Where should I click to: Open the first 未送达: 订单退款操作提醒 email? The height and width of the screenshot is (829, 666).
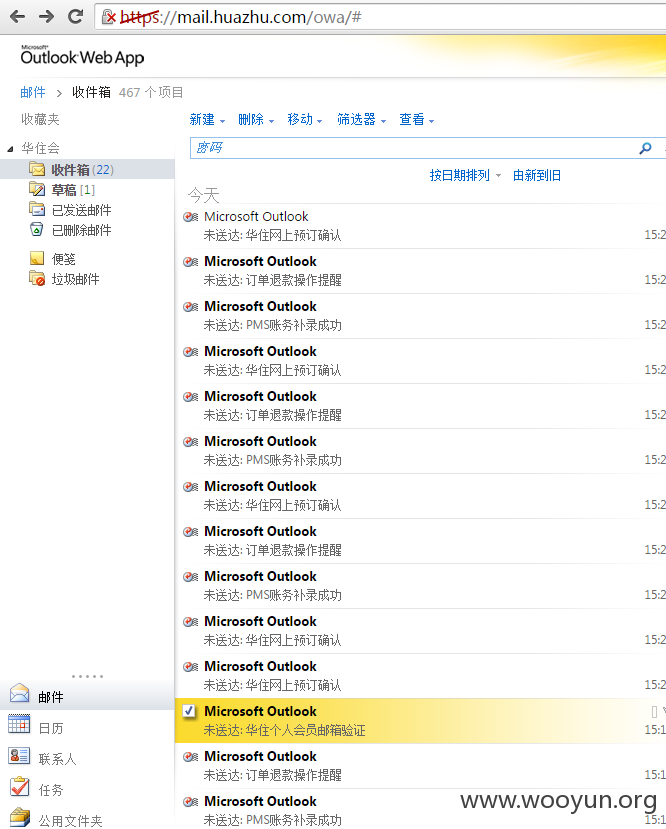click(x=420, y=271)
